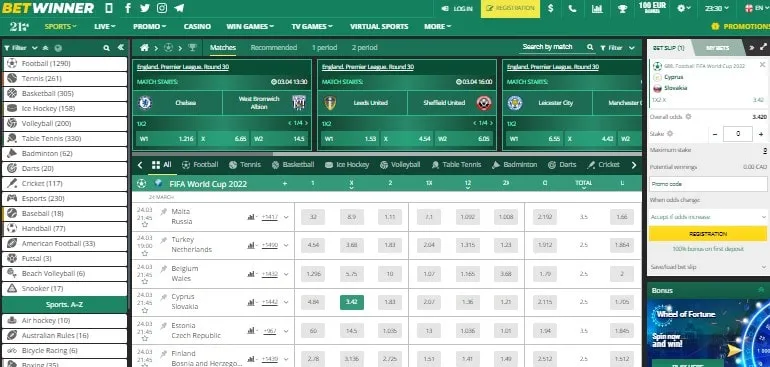Image resolution: width=770 pixels, height=367 pixels.
Task: Click the yellow REGISTRATION button in bet slip
Action: [708, 234]
